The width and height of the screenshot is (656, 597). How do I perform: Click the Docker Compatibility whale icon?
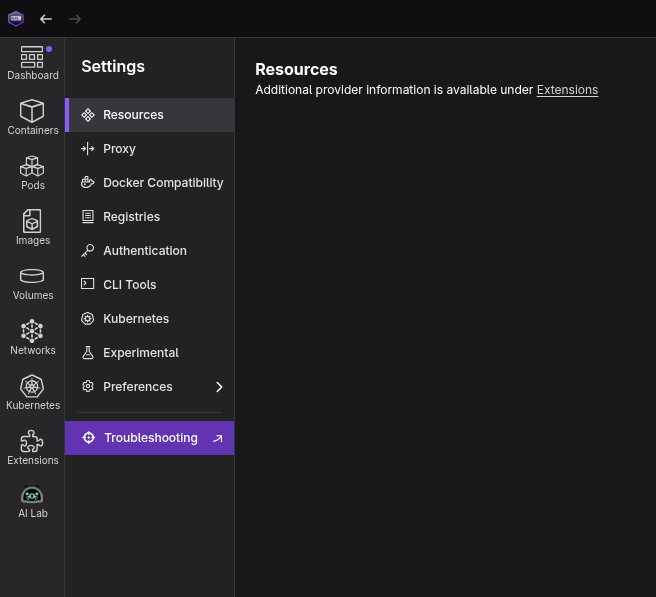[87, 182]
